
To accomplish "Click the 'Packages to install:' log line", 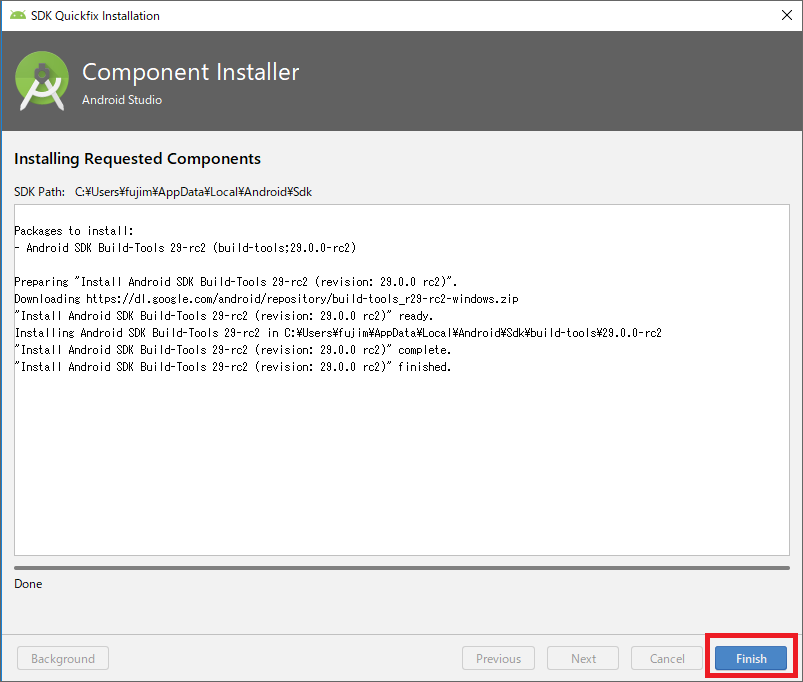I will [x=74, y=231].
